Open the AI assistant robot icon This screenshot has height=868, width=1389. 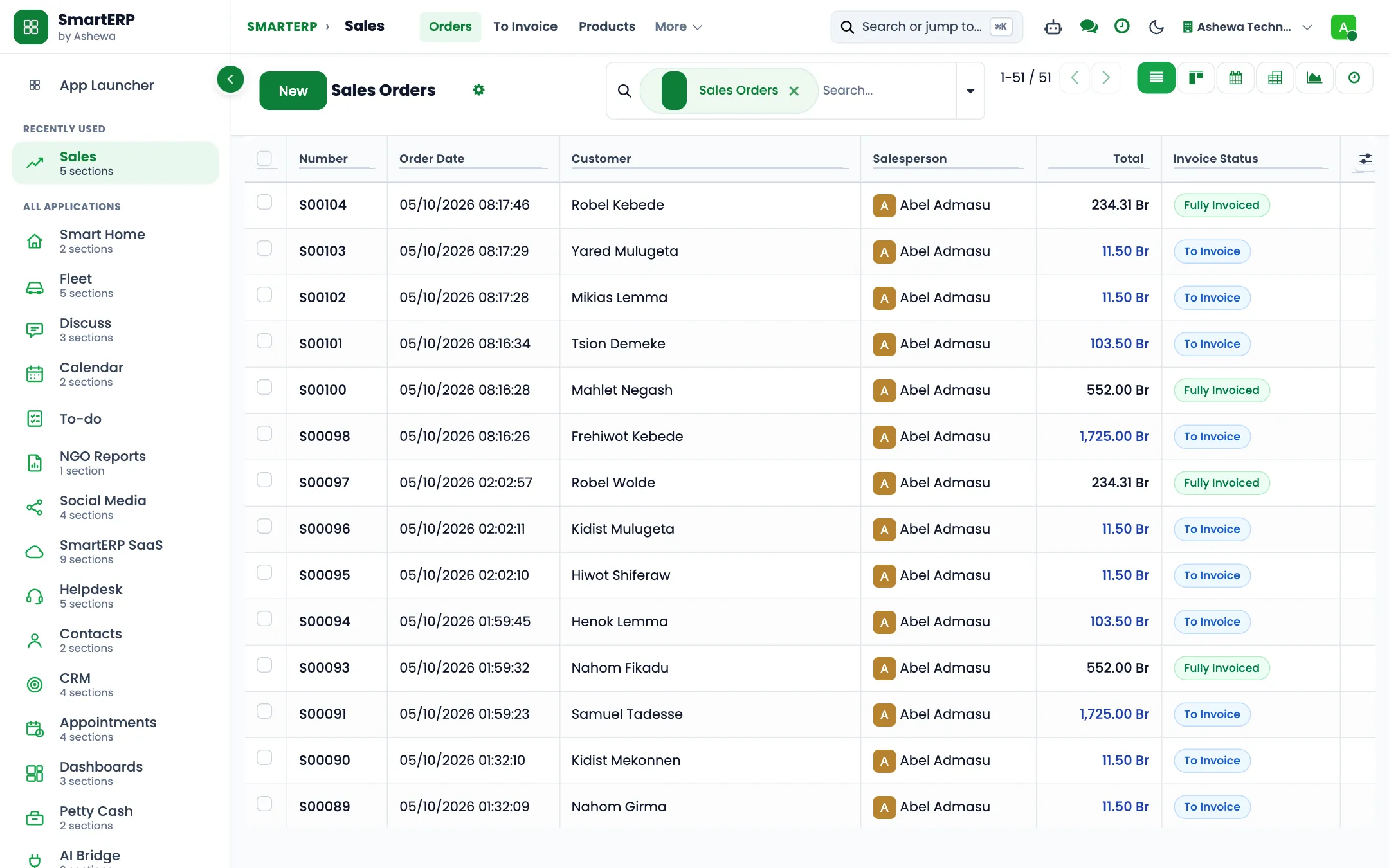[1053, 27]
